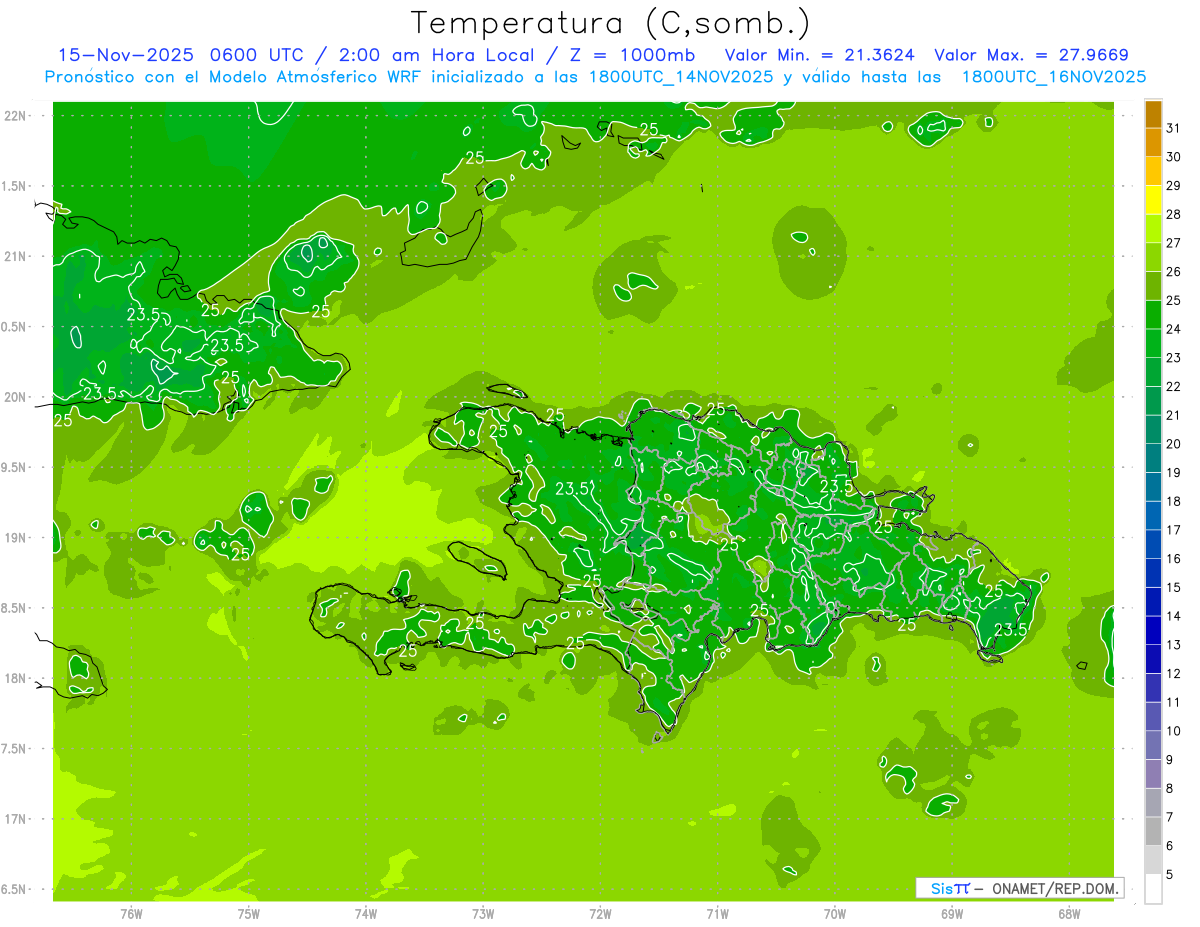This screenshot has height=927, width=1200.
Task: Click the '68W' longitude axis label
Action: tap(1069, 913)
